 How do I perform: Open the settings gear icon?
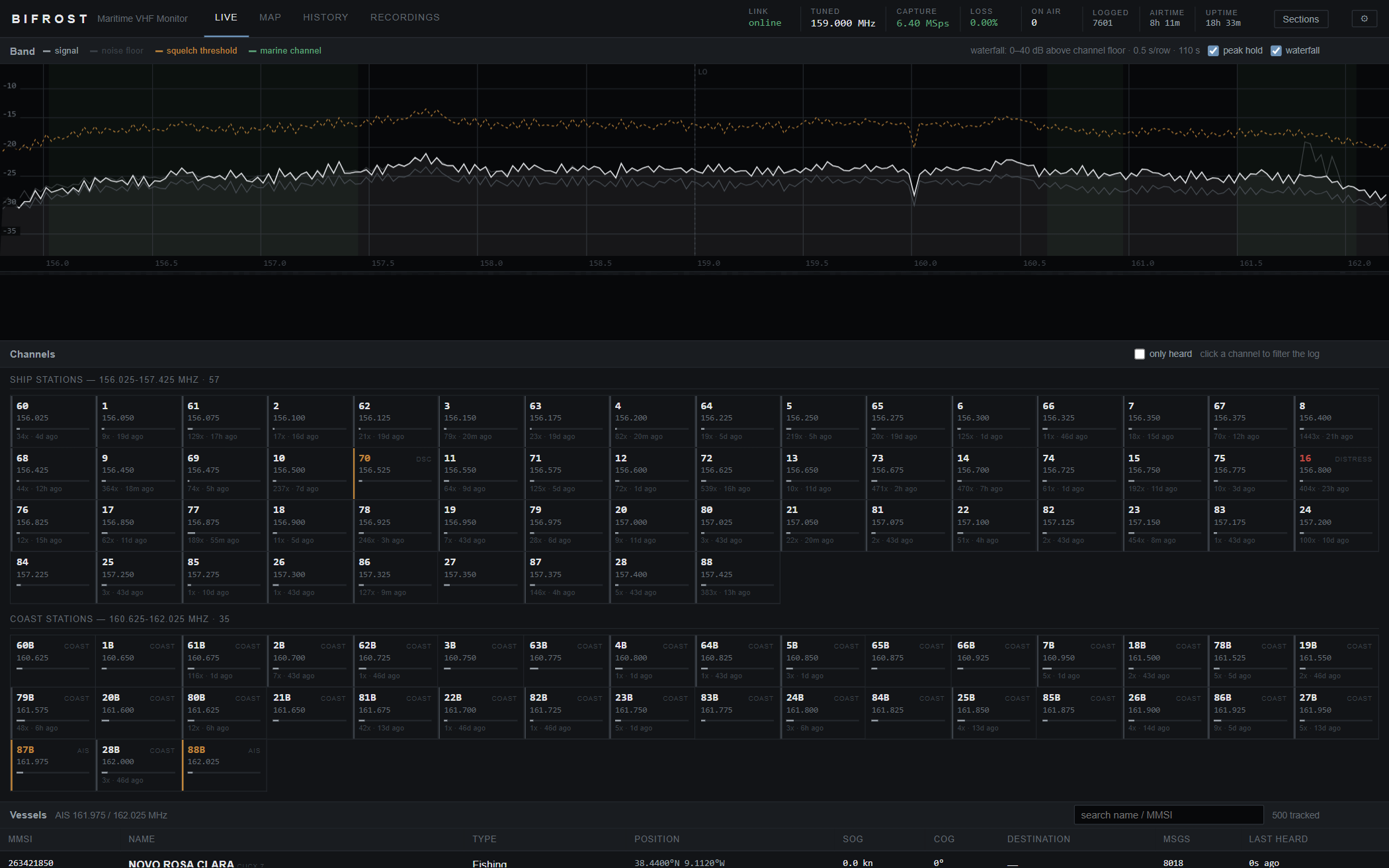pyautogui.click(x=1364, y=19)
